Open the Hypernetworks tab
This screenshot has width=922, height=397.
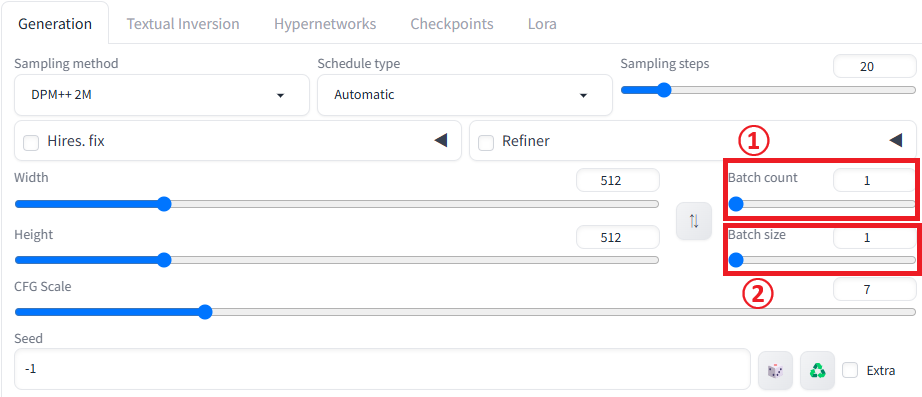tap(325, 24)
